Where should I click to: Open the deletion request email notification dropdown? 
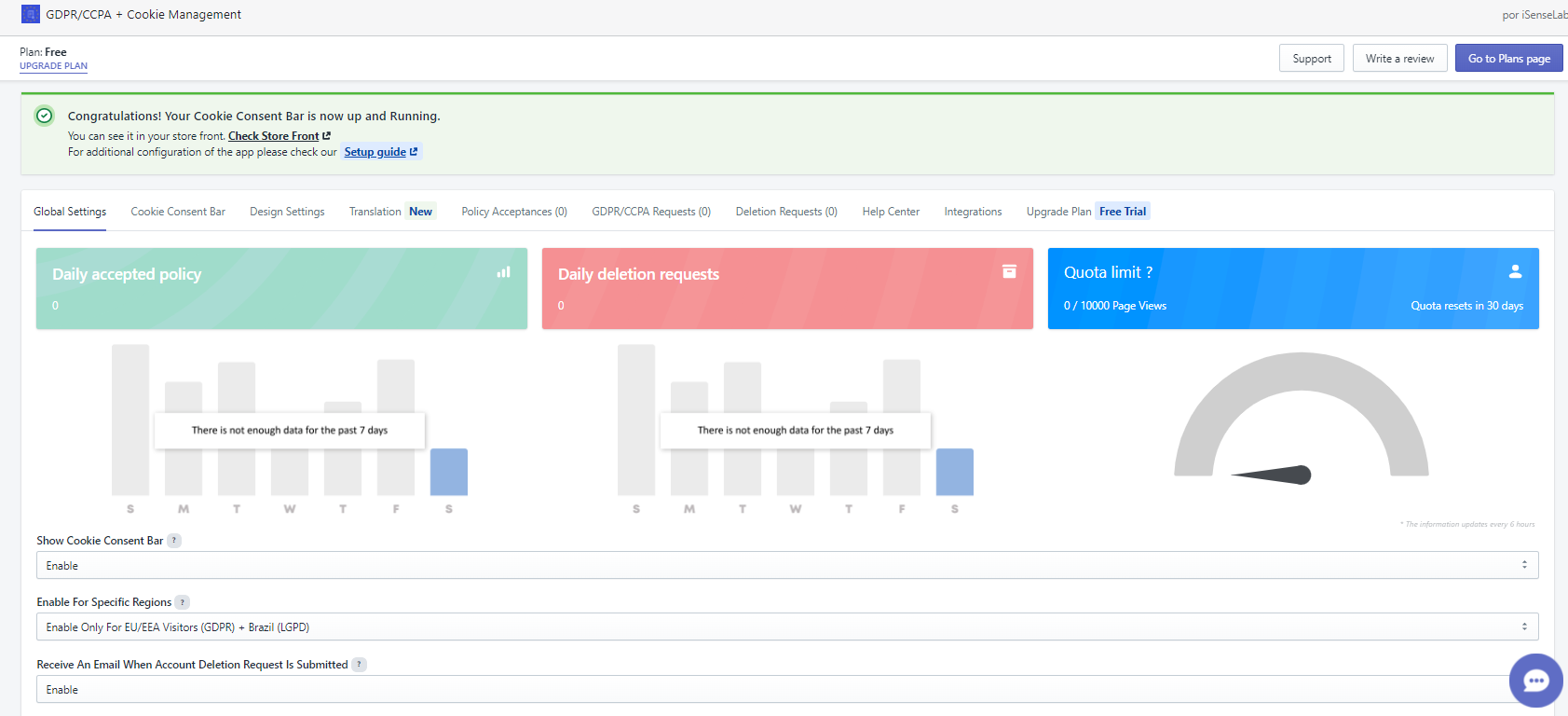pos(773,689)
